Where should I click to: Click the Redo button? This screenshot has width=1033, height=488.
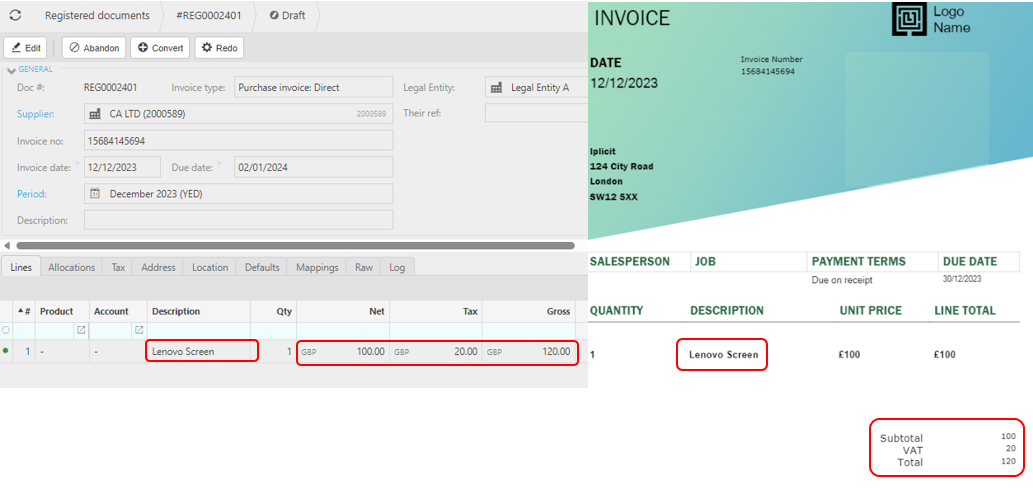tap(219, 48)
